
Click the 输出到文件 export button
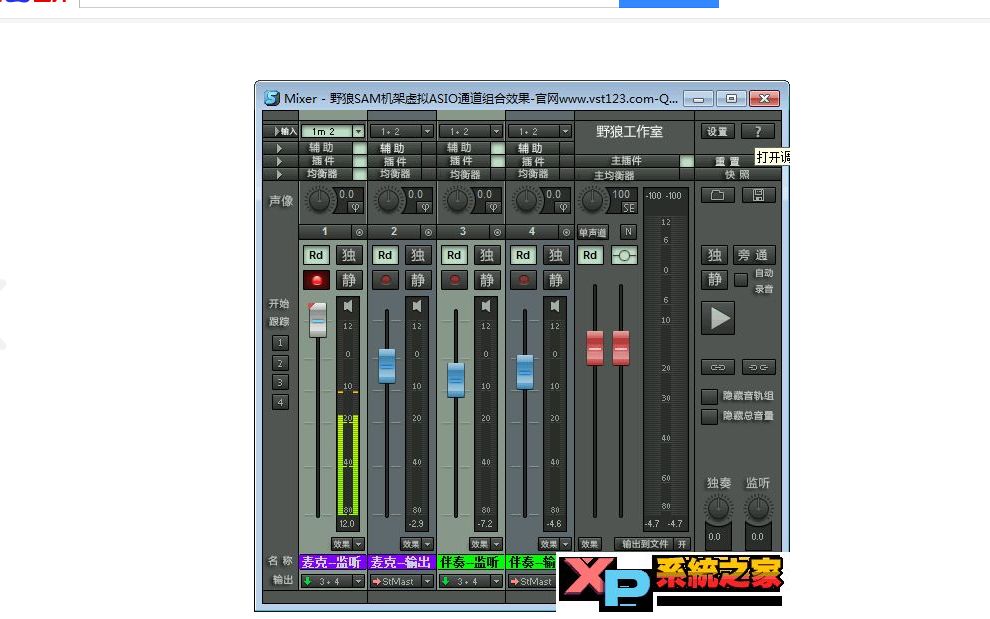pyautogui.click(x=646, y=544)
